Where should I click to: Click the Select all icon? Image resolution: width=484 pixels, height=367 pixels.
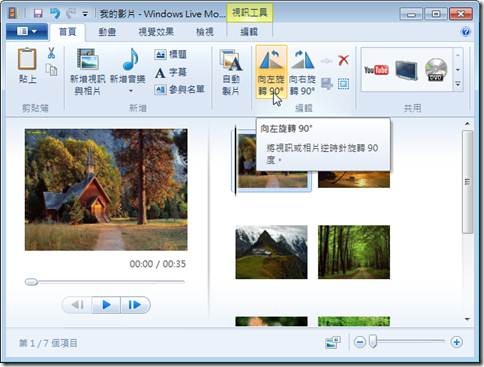tap(343, 84)
